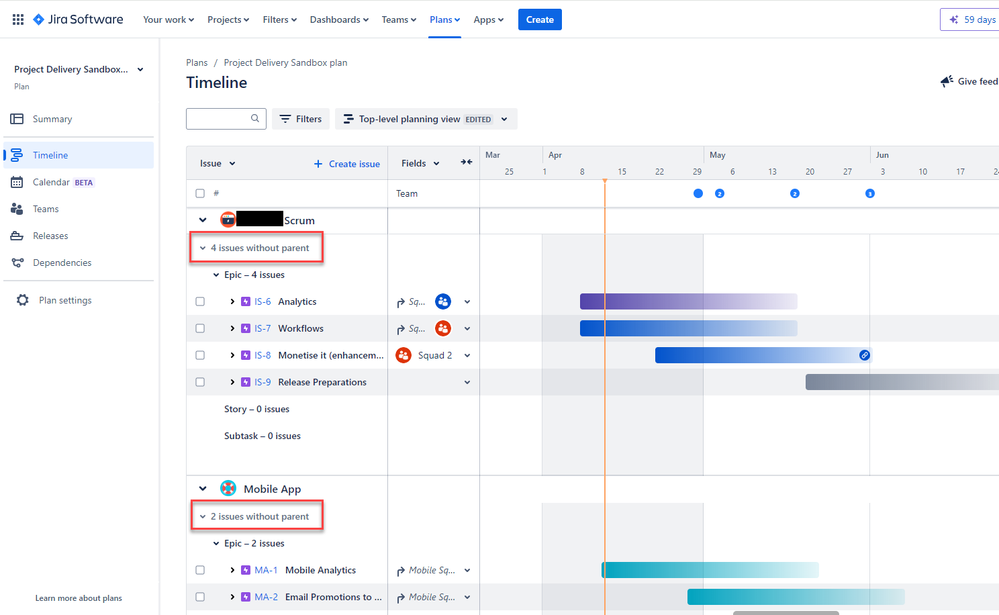Click the red team avatar on IS-7 row
This screenshot has height=615, width=999.
[443, 328]
